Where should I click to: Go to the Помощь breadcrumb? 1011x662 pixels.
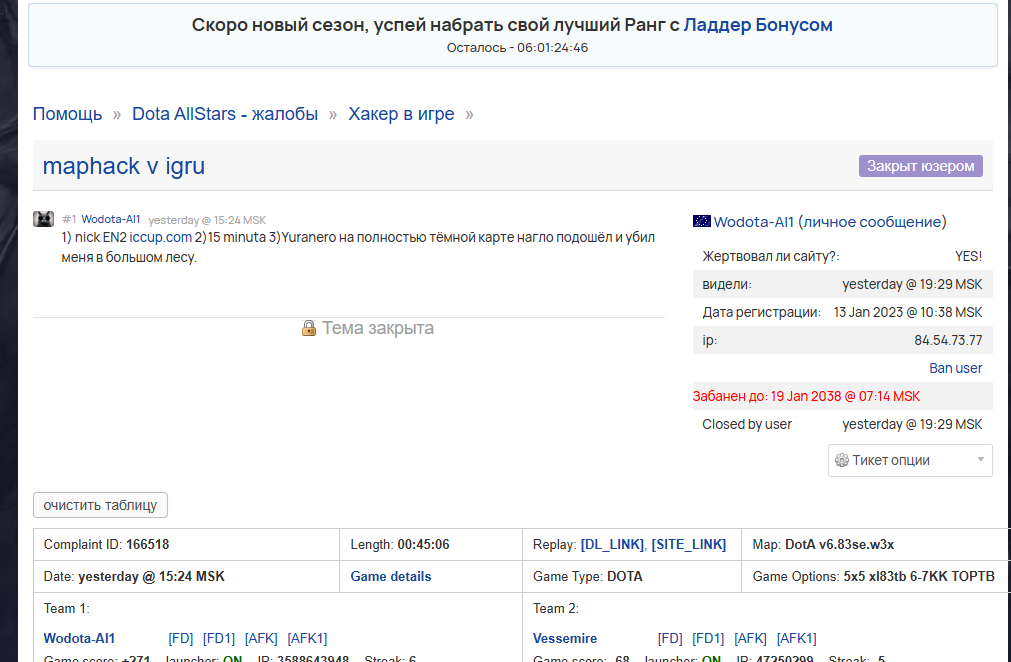pos(67,114)
